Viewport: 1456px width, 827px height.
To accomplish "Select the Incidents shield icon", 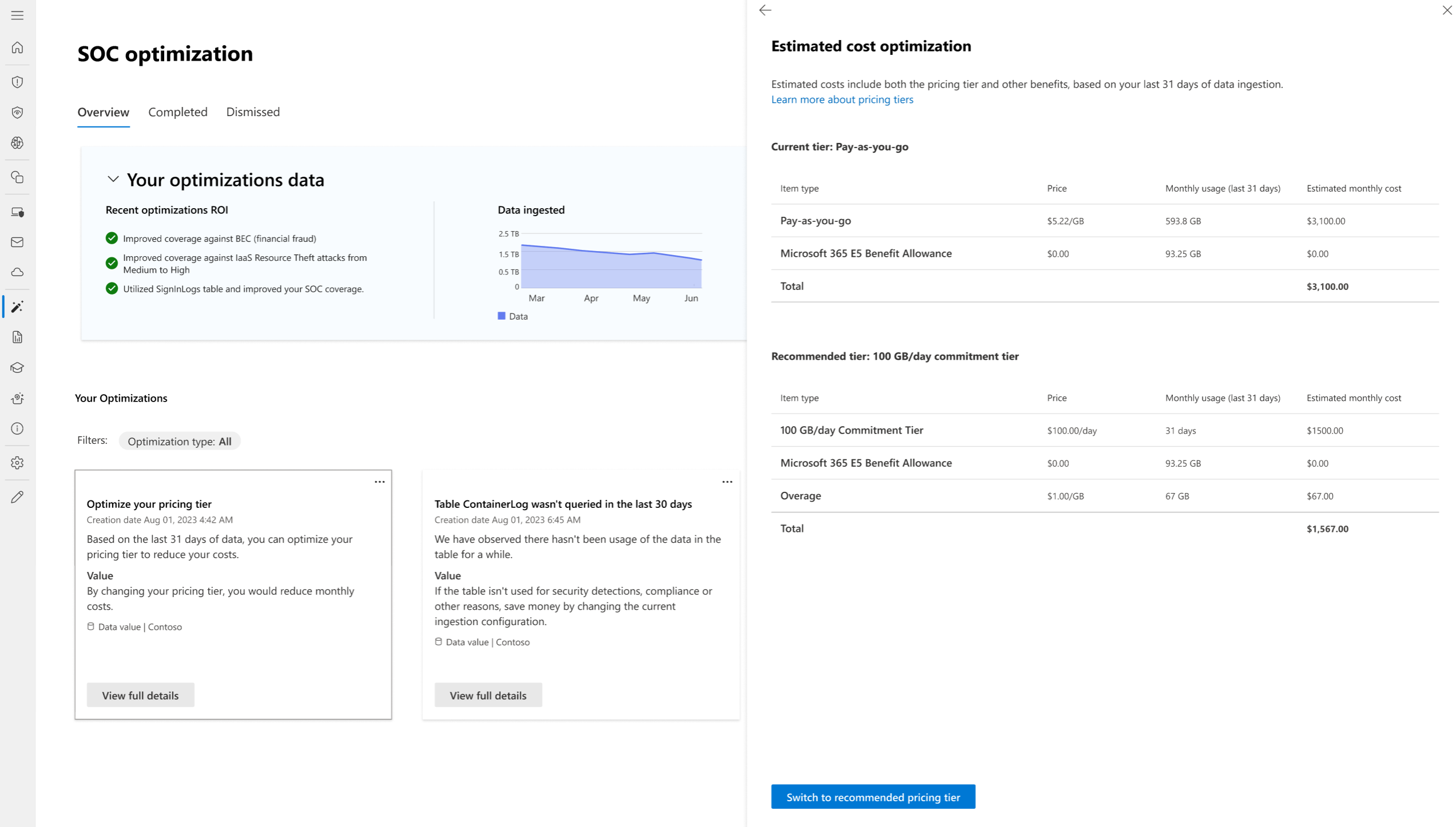I will tap(17, 82).
